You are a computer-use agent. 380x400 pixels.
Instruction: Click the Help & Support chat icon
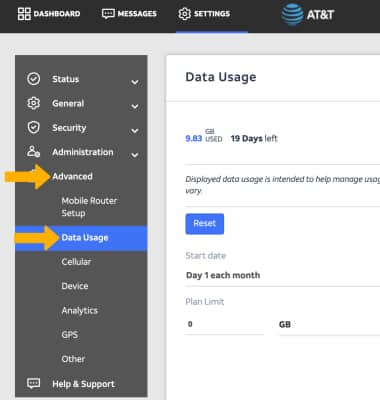tap(33, 383)
